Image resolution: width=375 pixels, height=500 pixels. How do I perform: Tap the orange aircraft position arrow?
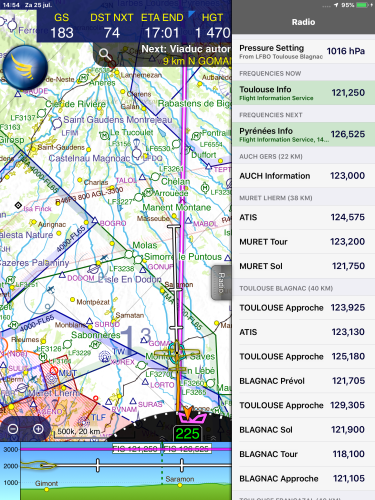pos(188,412)
